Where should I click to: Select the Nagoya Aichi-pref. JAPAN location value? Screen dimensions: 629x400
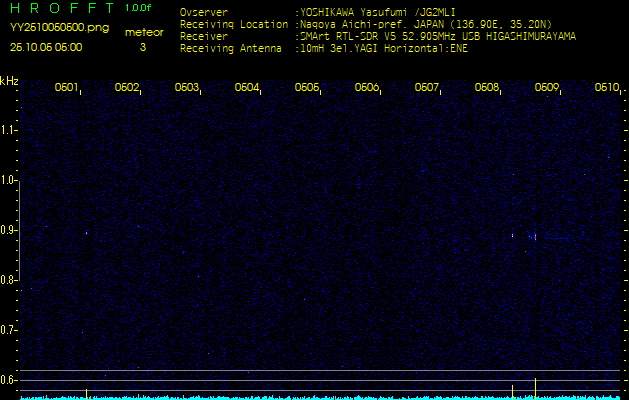(x=426, y=24)
